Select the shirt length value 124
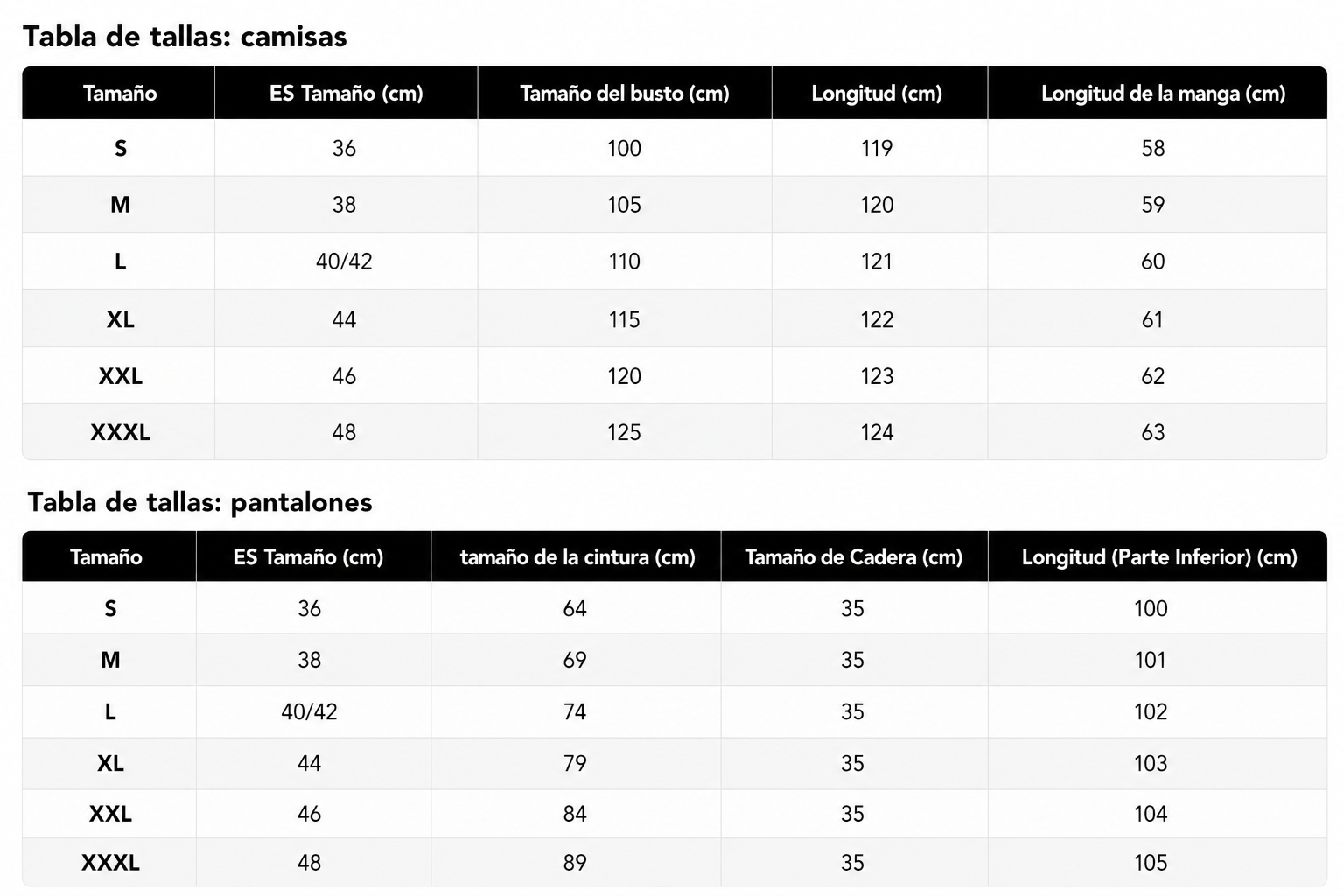 point(877,432)
